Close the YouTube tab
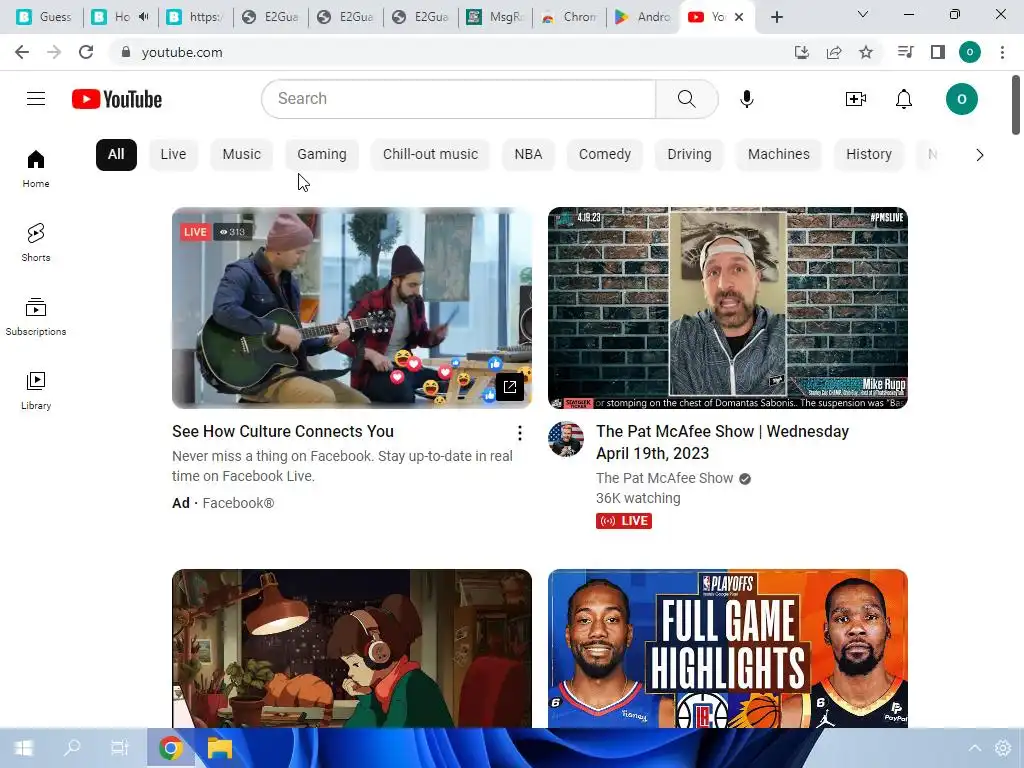Screen dimensions: 1024x768 click(739, 17)
